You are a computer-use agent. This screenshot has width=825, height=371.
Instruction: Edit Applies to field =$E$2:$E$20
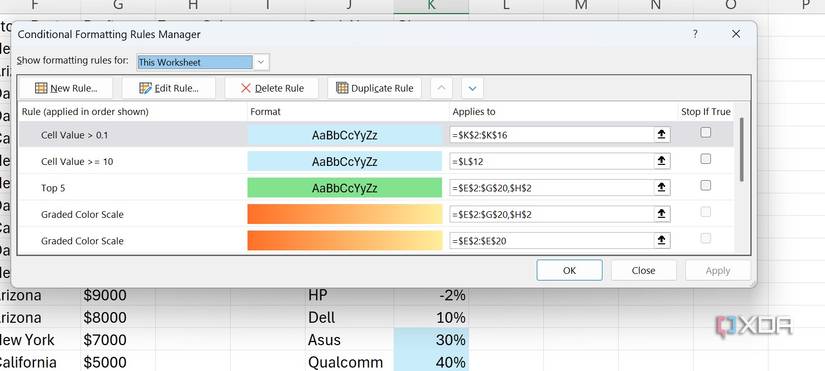551,240
